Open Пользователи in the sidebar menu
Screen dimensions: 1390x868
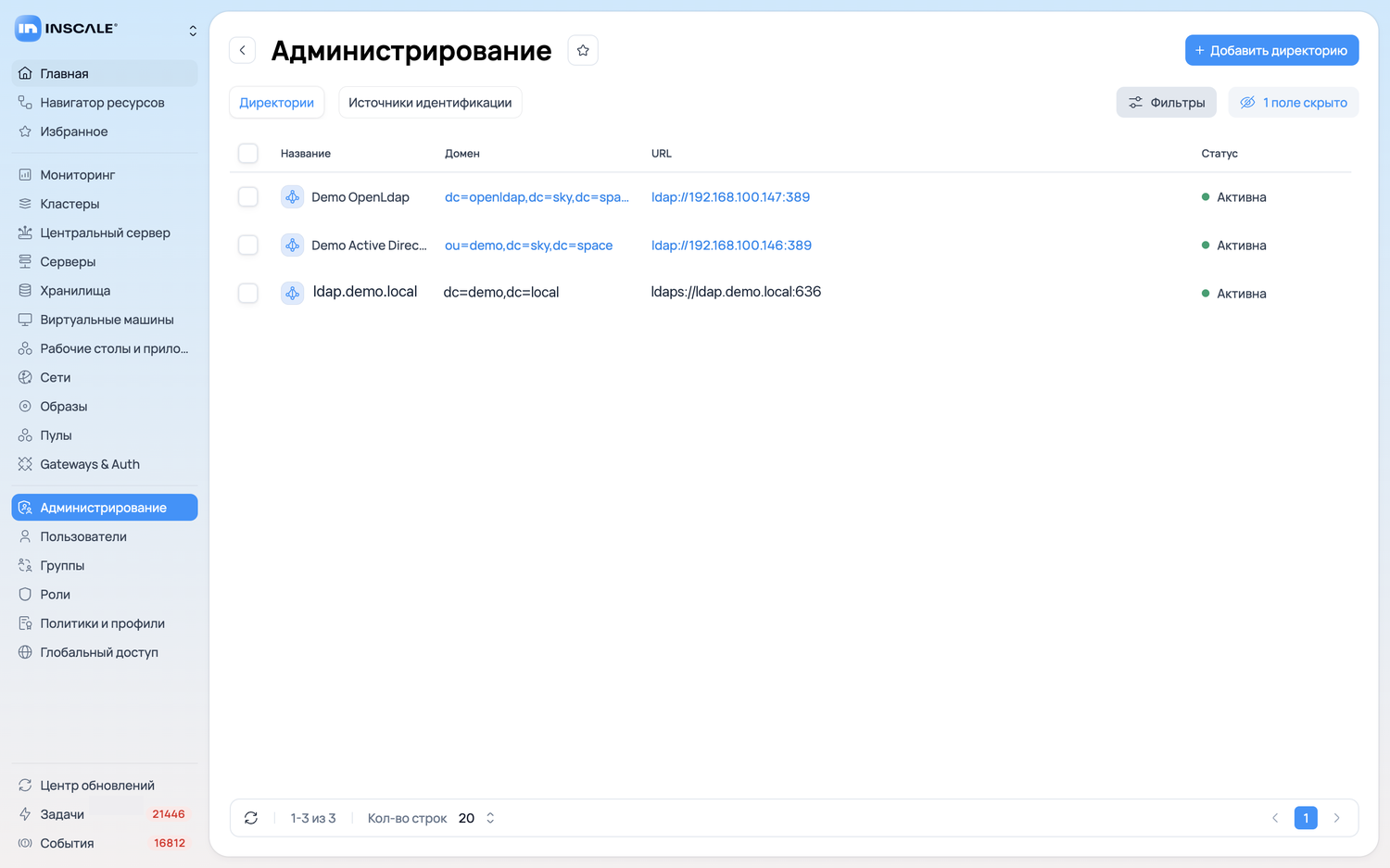[x=105, y=536]
